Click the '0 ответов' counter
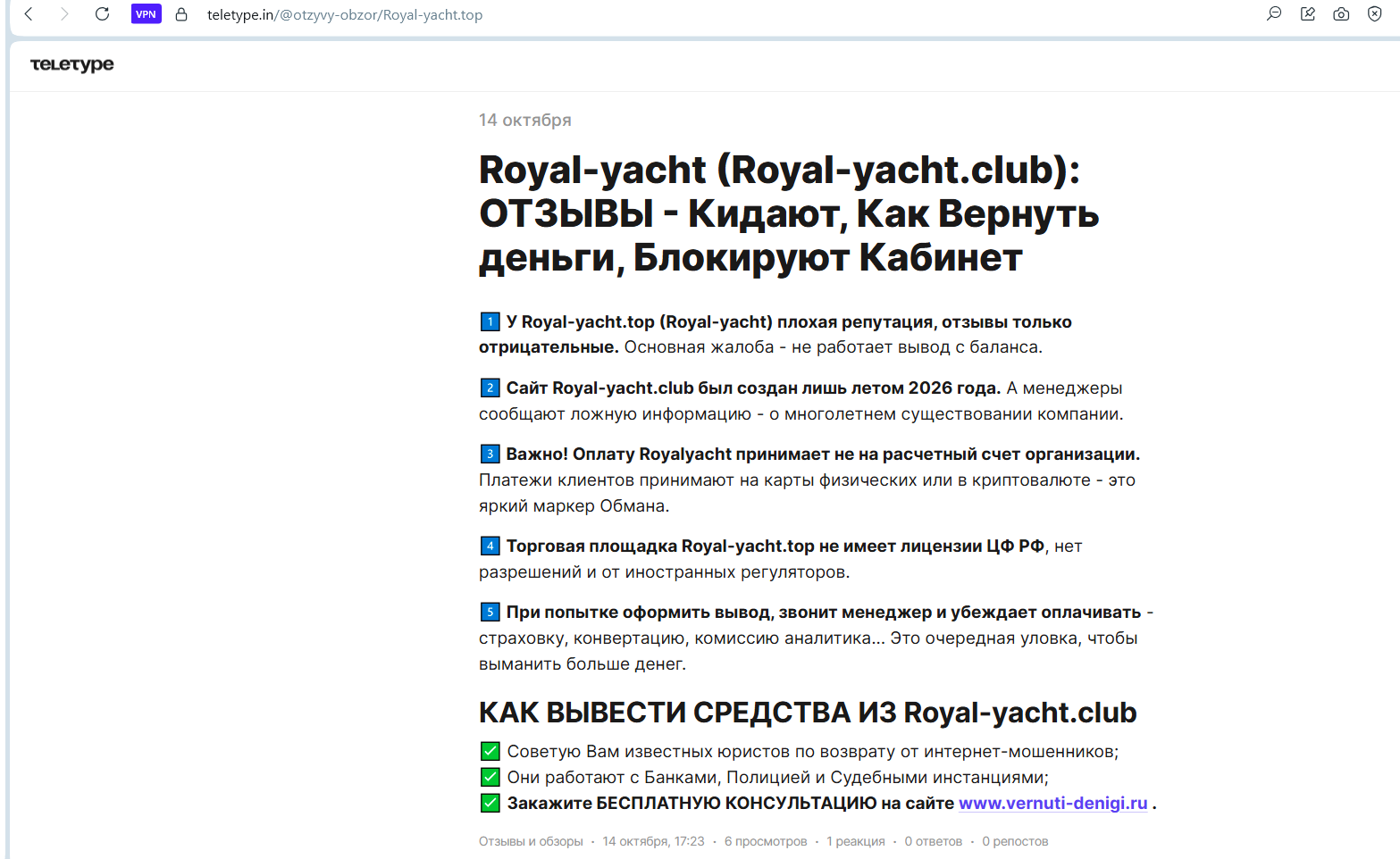 [934, 841]
